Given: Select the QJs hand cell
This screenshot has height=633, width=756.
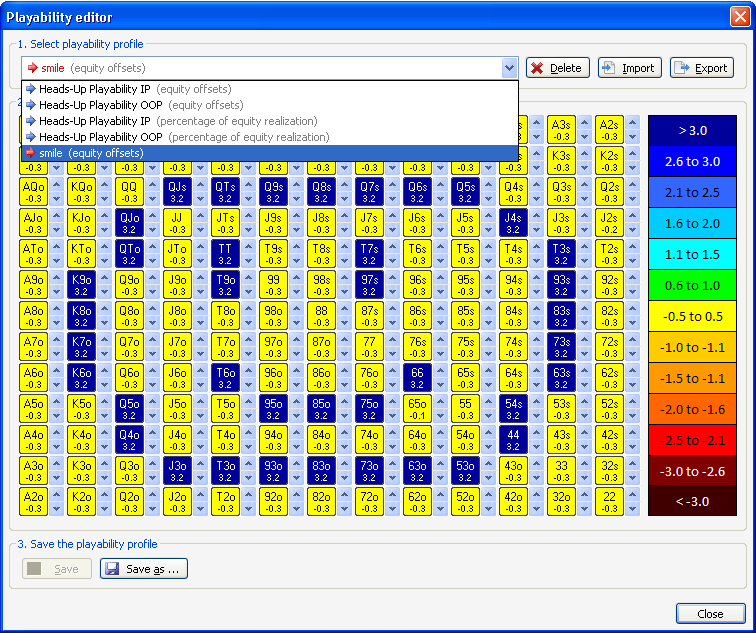Looking at the screenshot, I should [177, 192].
